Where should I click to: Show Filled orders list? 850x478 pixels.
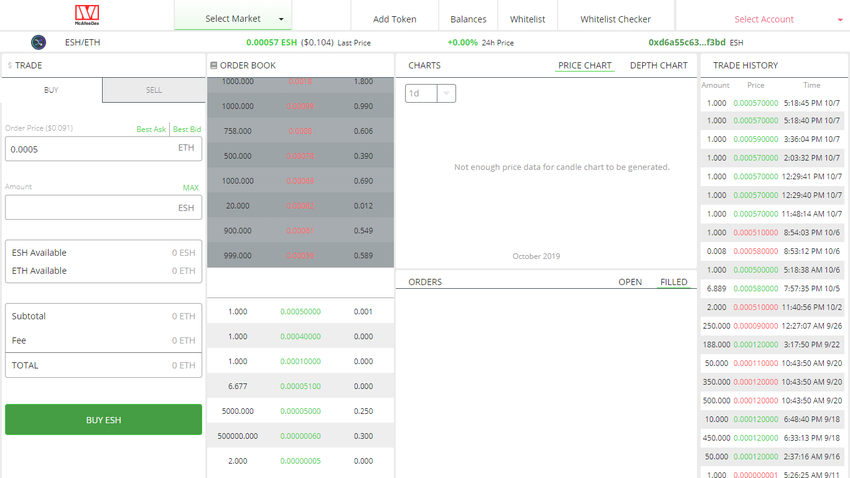673,282
